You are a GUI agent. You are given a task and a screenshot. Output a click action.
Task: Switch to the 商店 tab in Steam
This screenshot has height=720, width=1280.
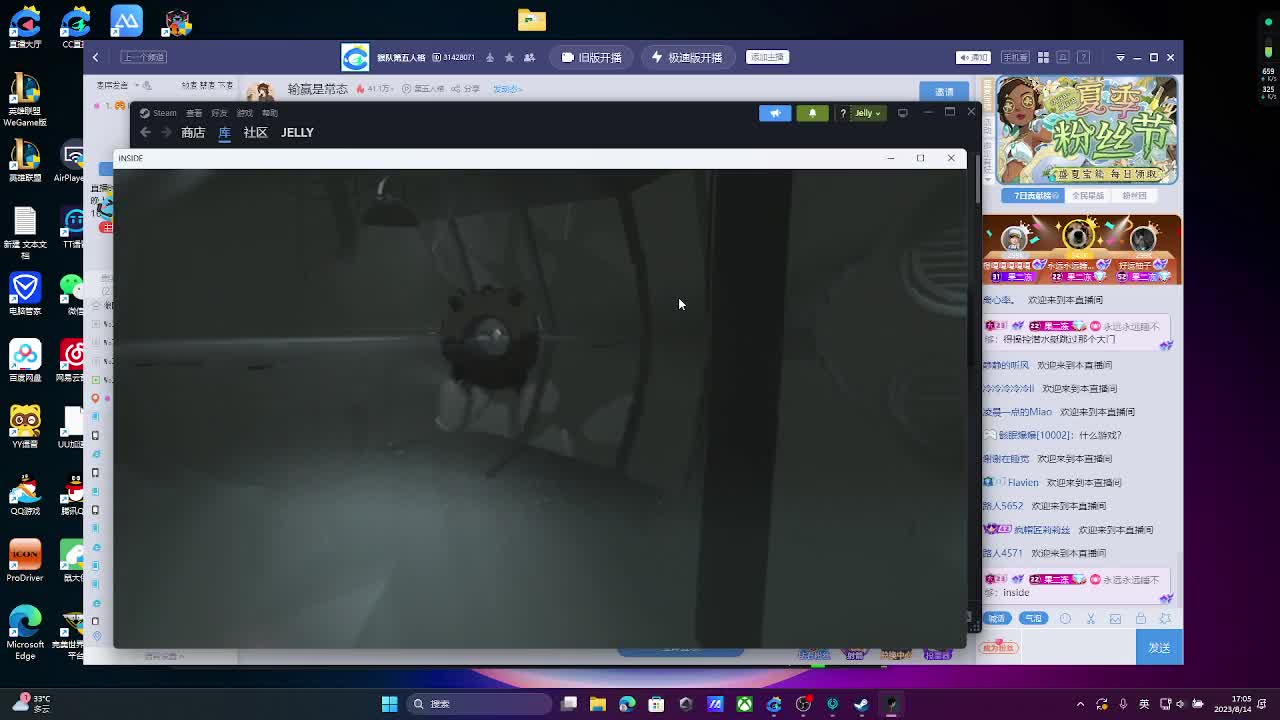(193, 132)
